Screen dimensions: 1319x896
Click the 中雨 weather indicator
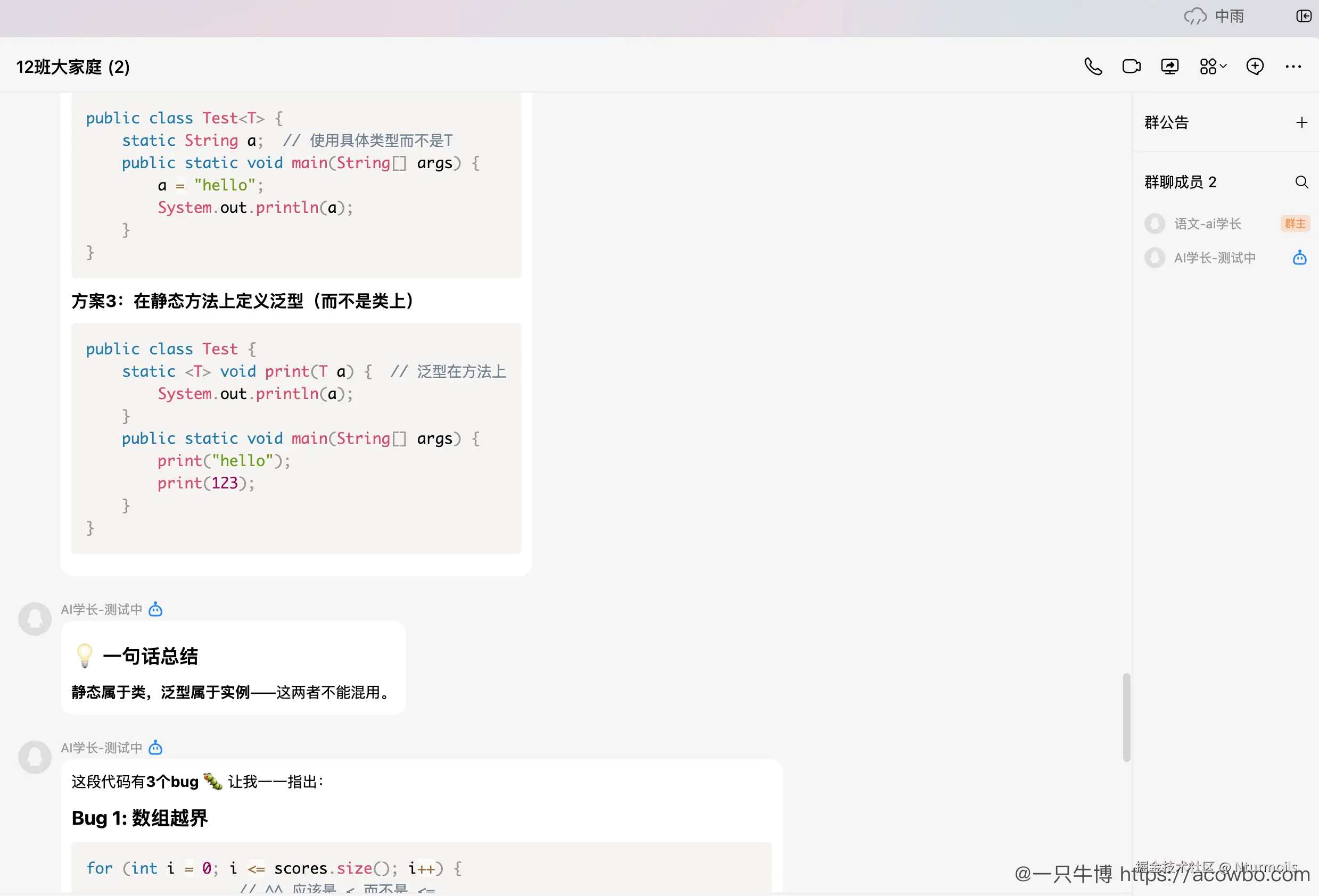coord(1215,16)
